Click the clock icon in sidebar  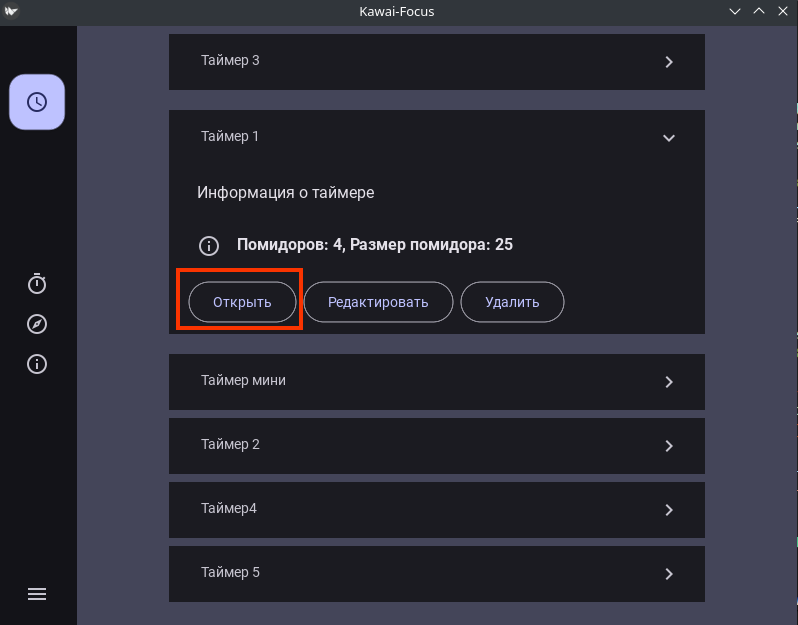[37, 102]
